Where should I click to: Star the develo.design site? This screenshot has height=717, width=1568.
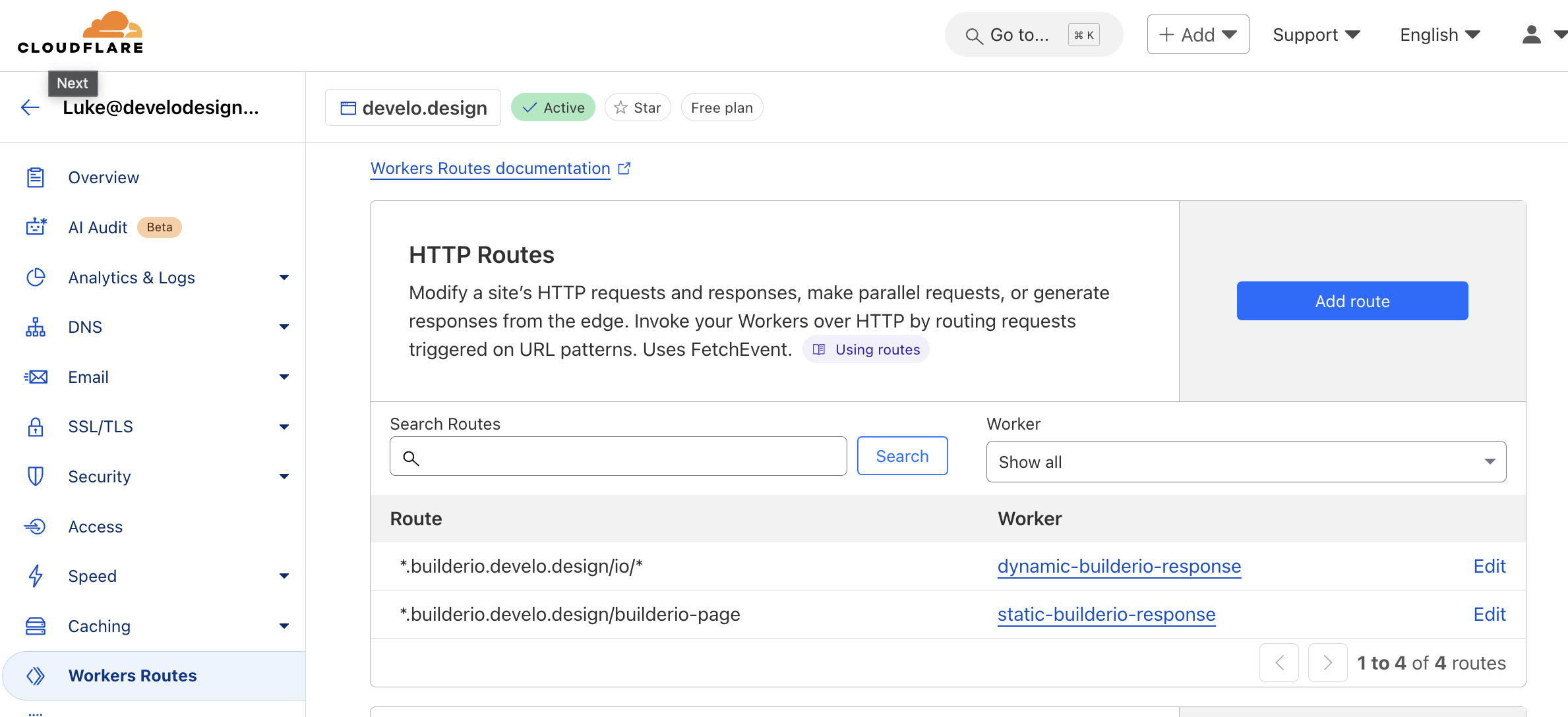click(637, 107)
